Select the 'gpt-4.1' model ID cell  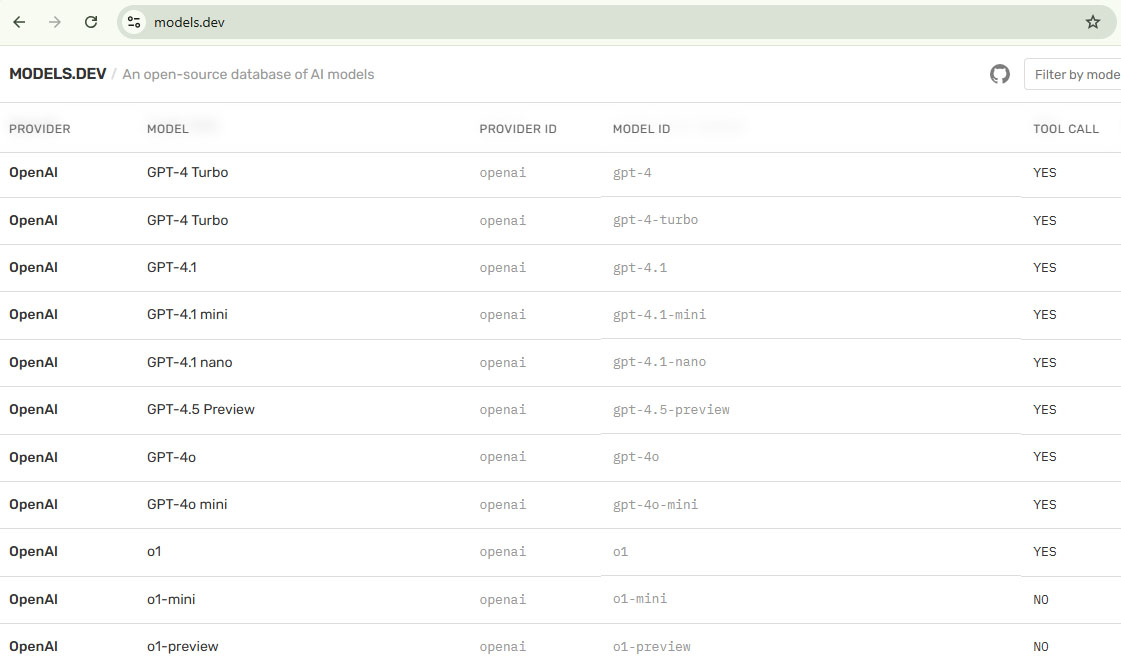639,268
